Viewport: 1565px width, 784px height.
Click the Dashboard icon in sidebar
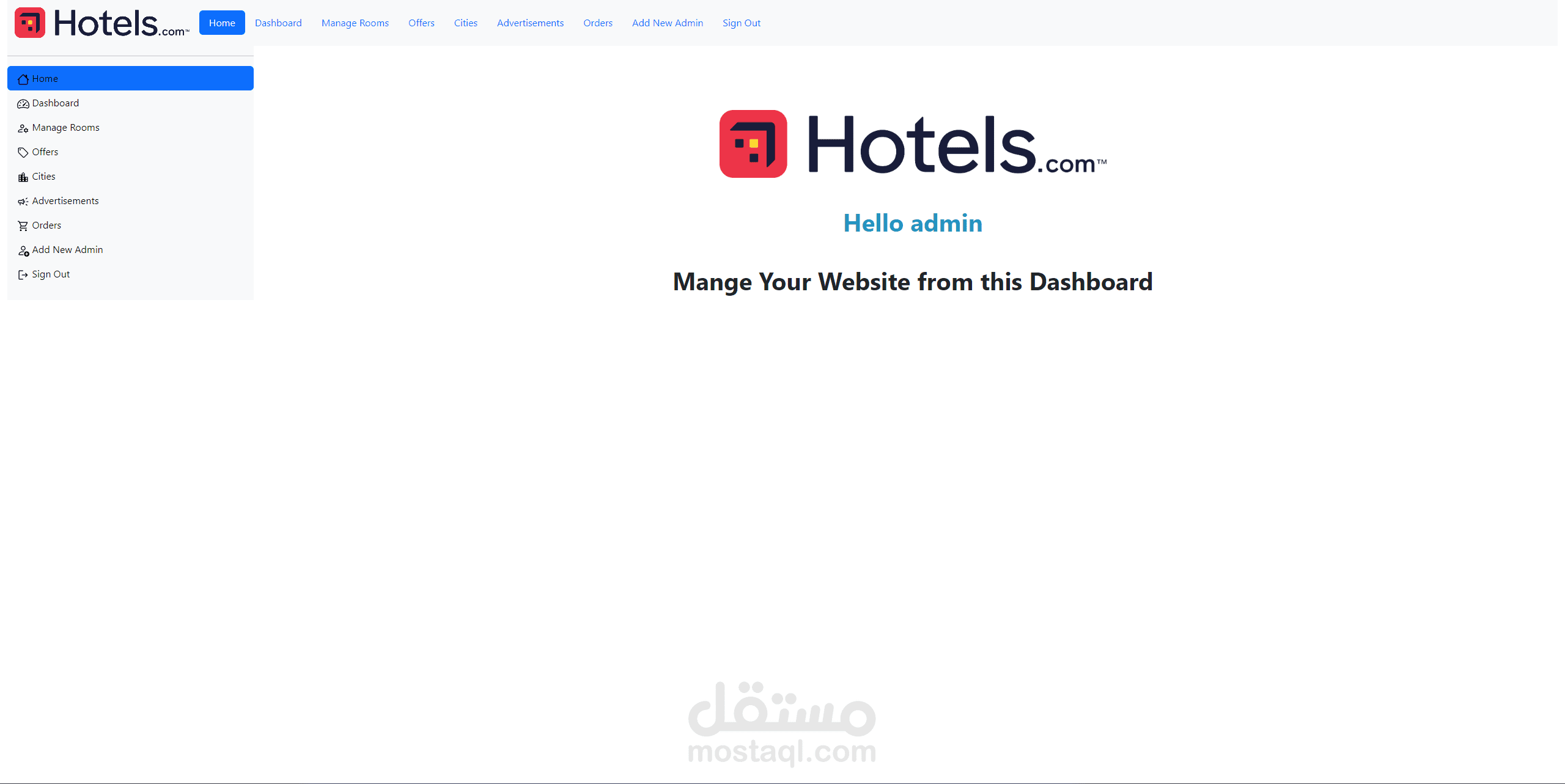23,103
